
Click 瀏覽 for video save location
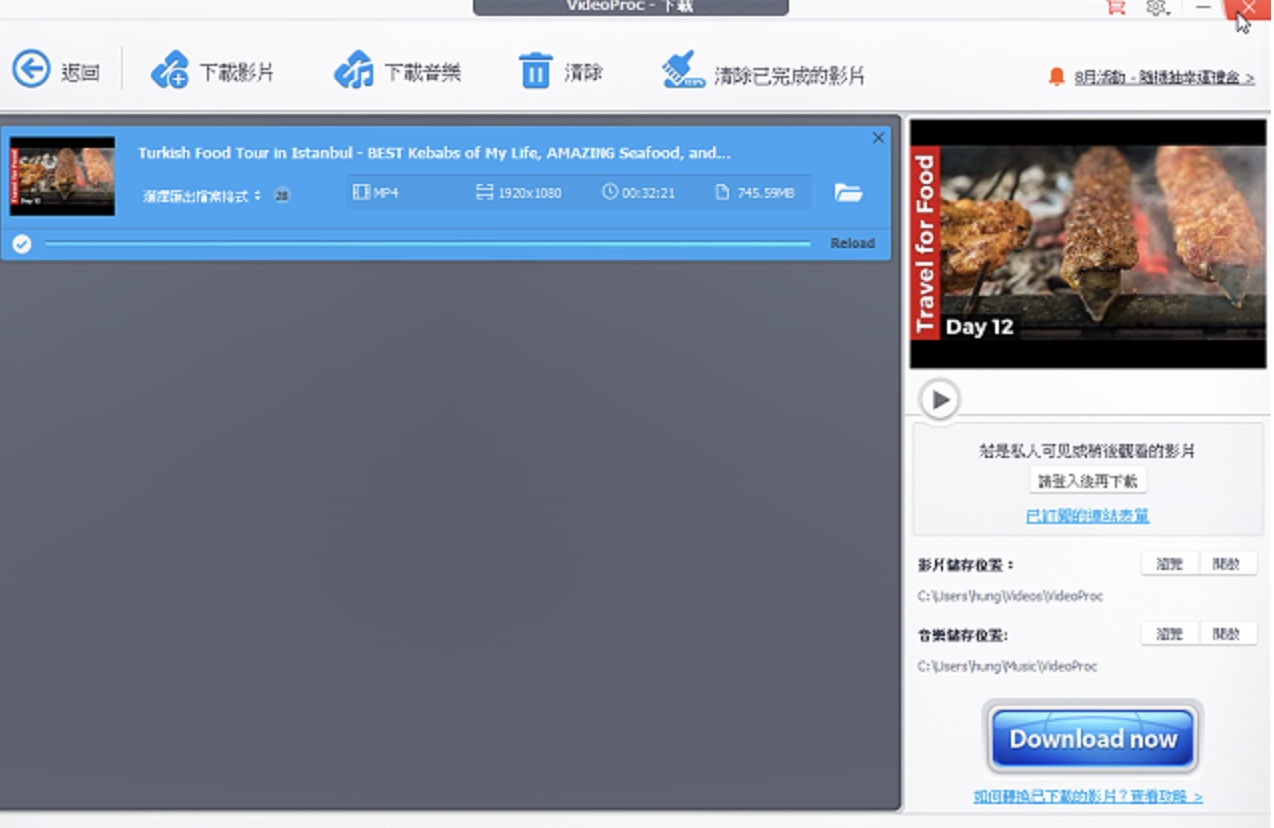pos(1169,564)
